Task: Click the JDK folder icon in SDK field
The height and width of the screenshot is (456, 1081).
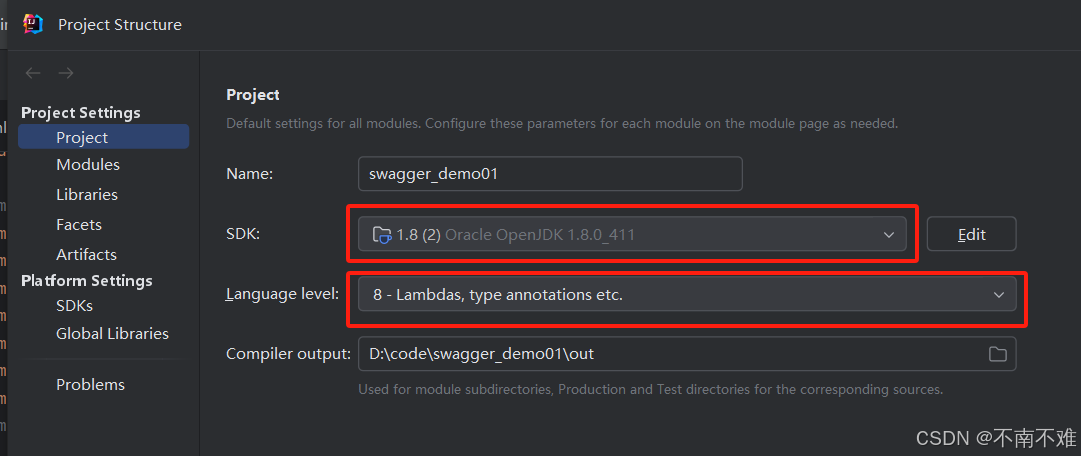Action: point(381,235)
